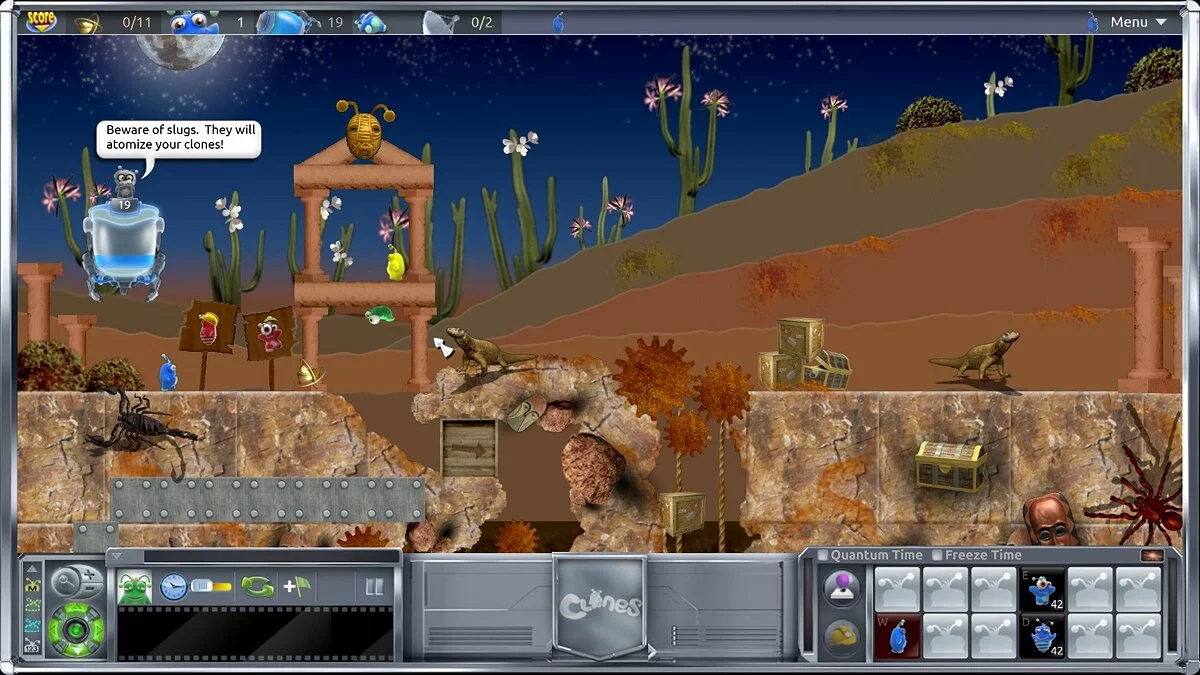The height and width of the screenshot is (675, 1200).
Task: Click the blue clone marker on top progress bar
Action: 559,22
